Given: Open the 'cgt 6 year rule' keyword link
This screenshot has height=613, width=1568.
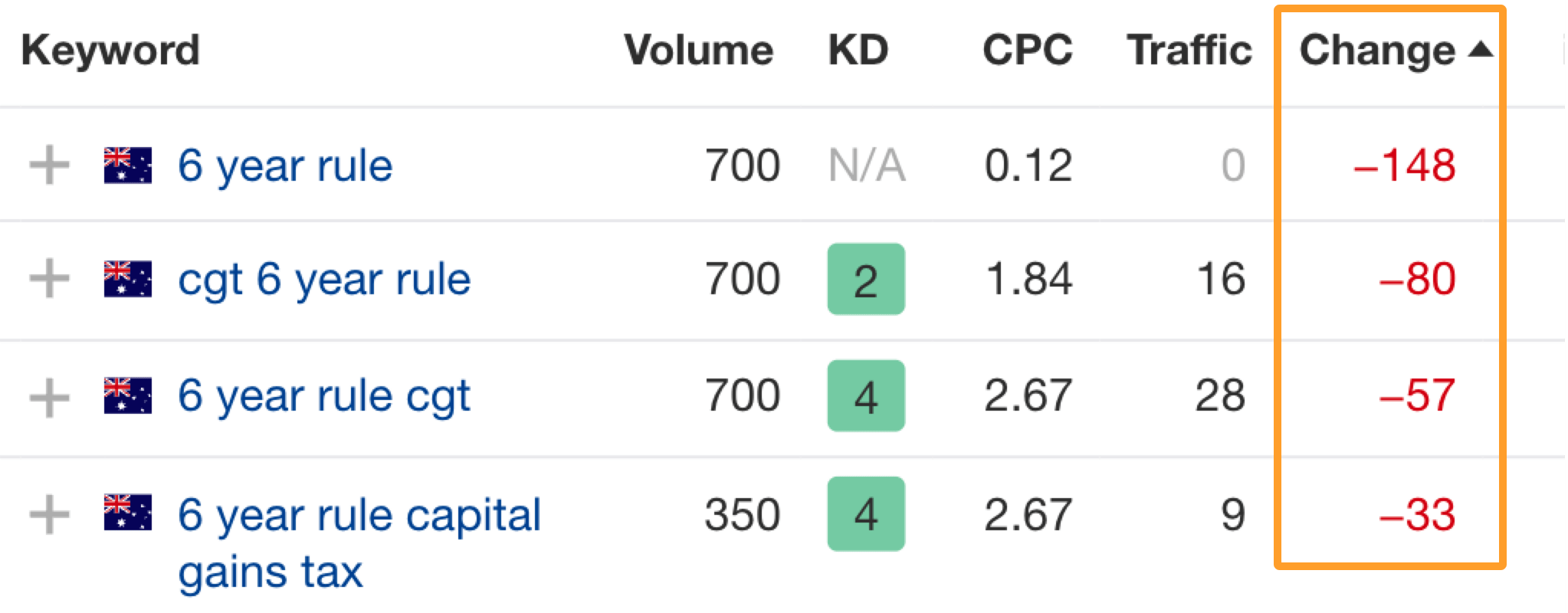Looking at the screenshot, I should pyautogui.click(x=324, y=279).
